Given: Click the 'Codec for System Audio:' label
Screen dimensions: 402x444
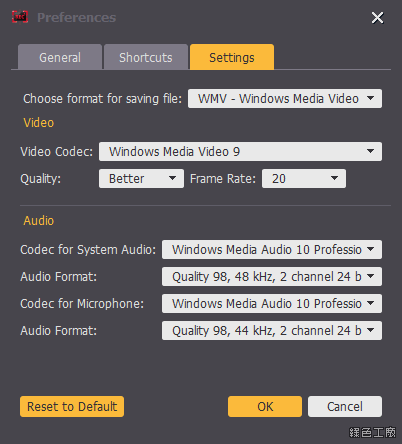Looking at the screenshot, I should (x=88, y=250).
